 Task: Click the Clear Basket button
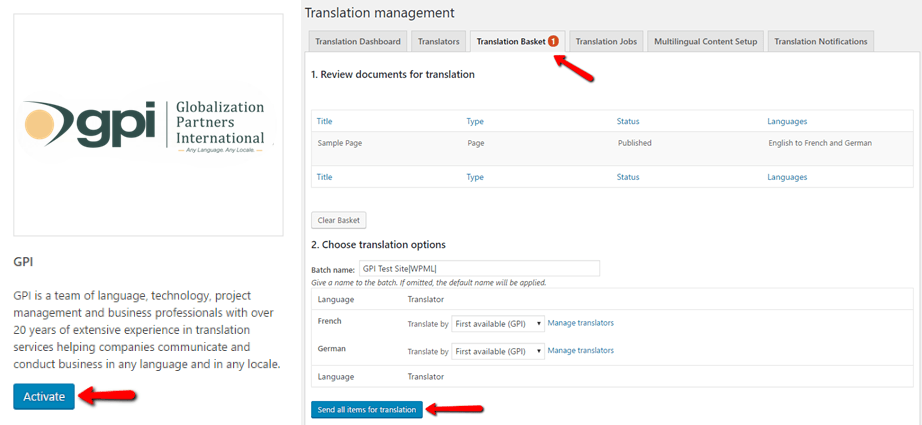[x=338, y=220]
